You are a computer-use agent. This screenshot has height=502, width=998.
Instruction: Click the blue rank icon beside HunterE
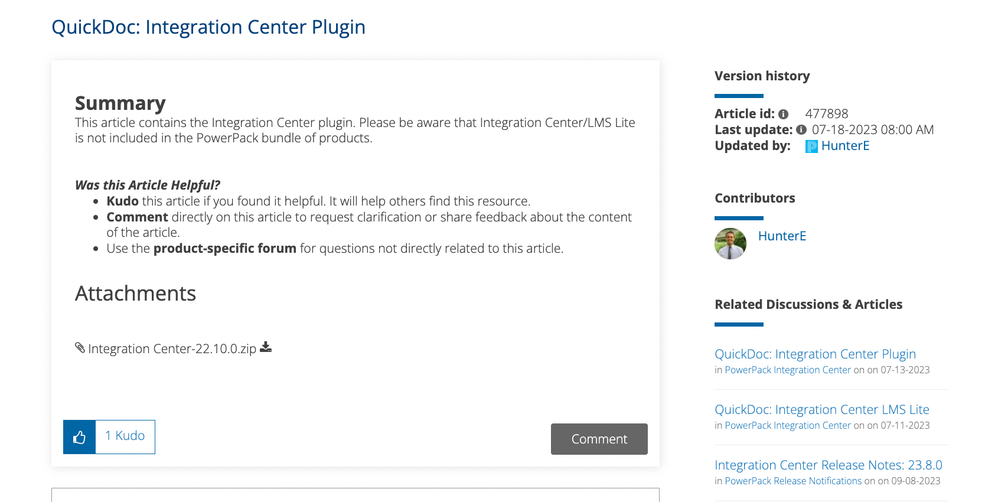[811, 146]
